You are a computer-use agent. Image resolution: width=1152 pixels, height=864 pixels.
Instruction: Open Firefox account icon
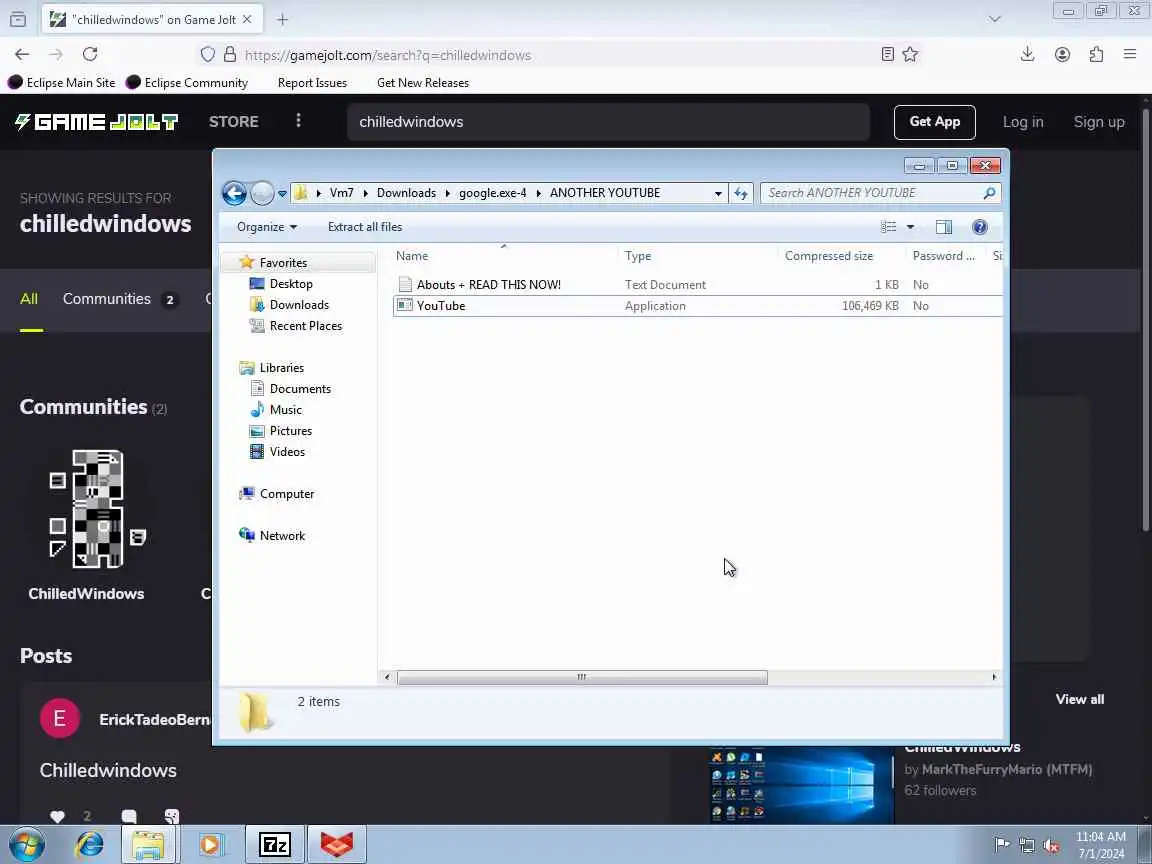(x=1062, y=54)
